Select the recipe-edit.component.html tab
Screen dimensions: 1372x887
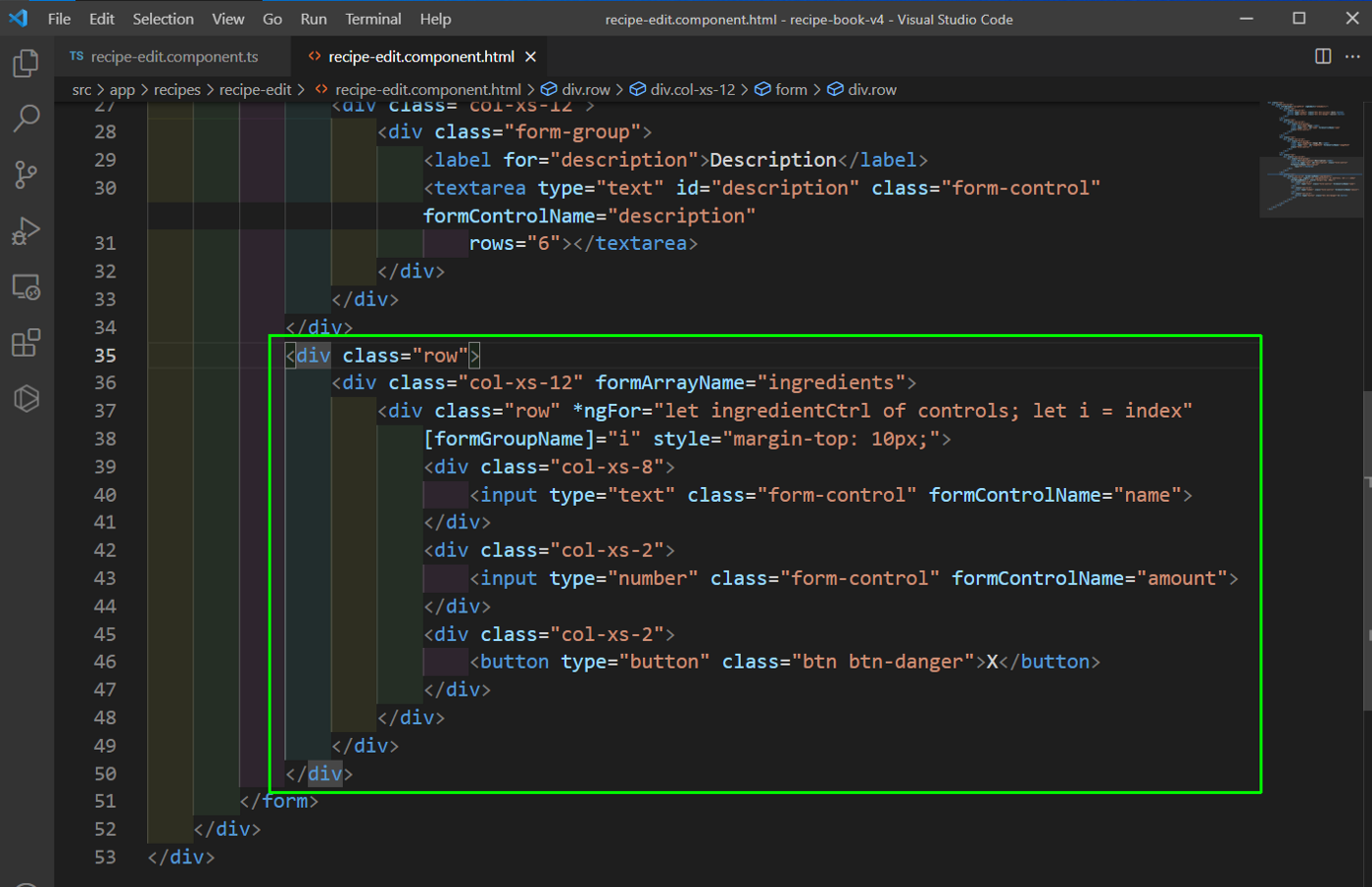tap(421, 57)
